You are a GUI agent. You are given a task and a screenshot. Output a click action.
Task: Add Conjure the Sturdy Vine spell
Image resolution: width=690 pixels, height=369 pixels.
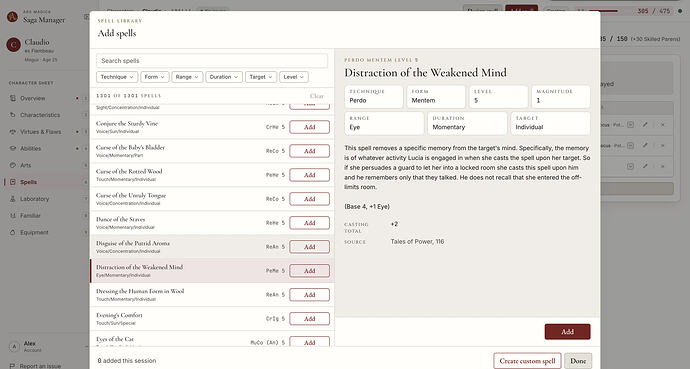309,127
